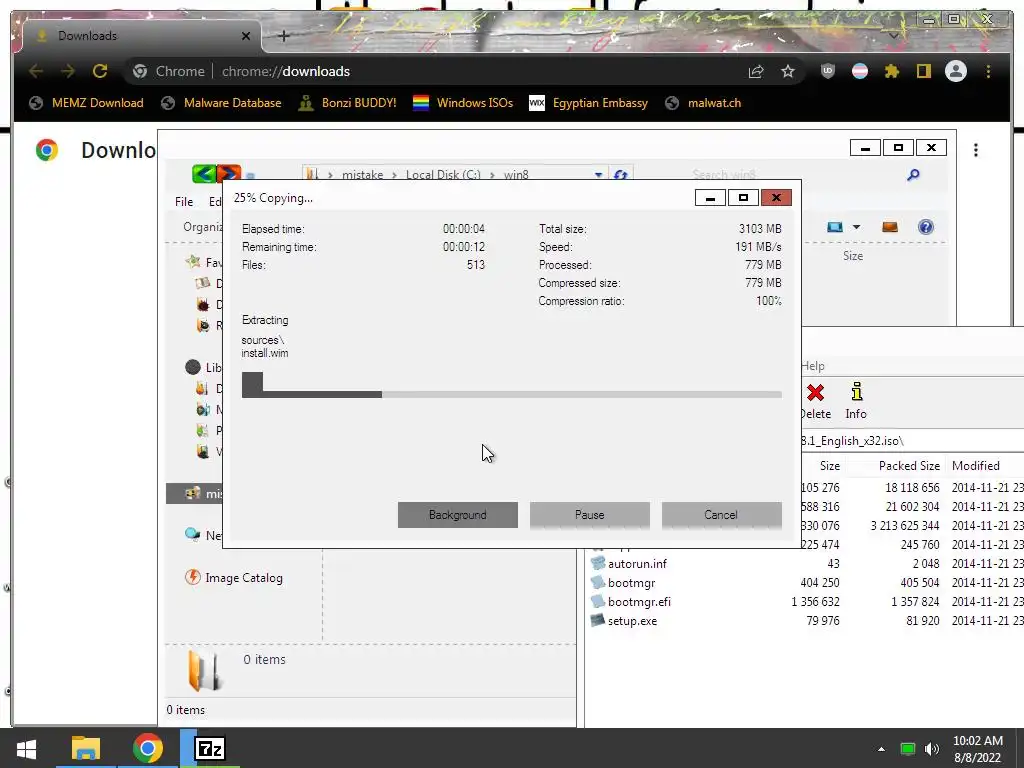
Task: Click the 7-Zip path field ending English_x32.iso
Action: coord(912,441)
